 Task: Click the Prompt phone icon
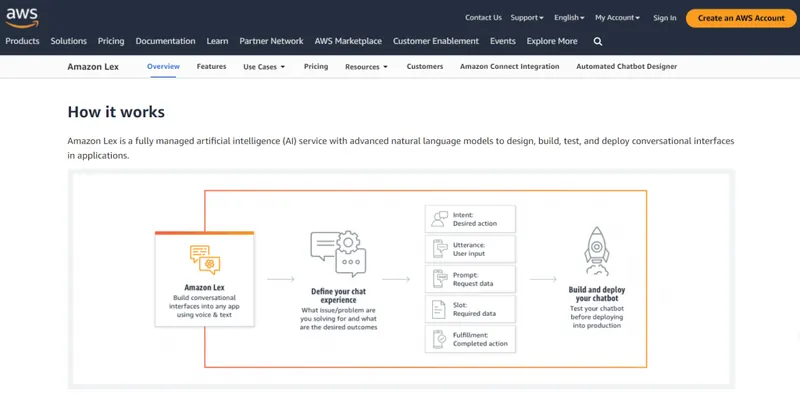point(439,279)
